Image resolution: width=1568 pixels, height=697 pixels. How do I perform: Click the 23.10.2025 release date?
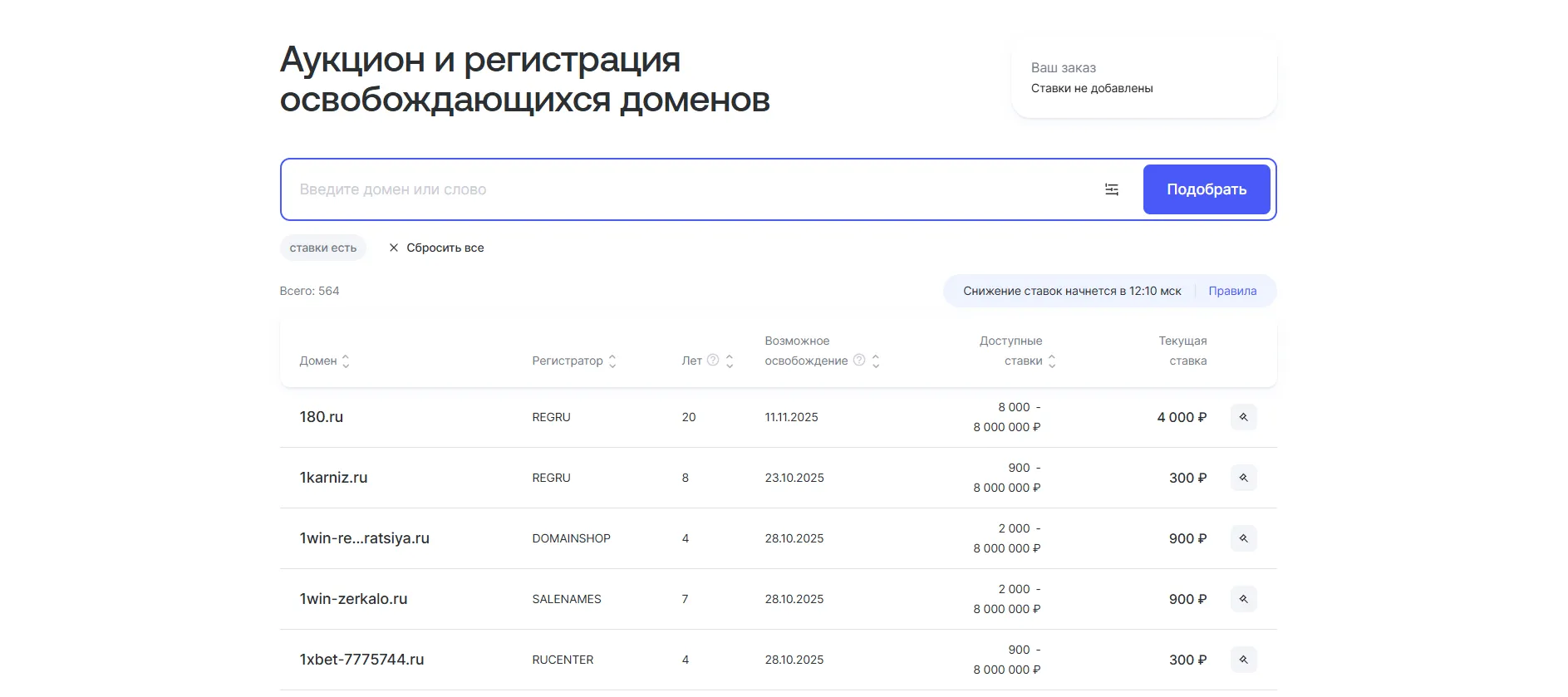[794, 478]
